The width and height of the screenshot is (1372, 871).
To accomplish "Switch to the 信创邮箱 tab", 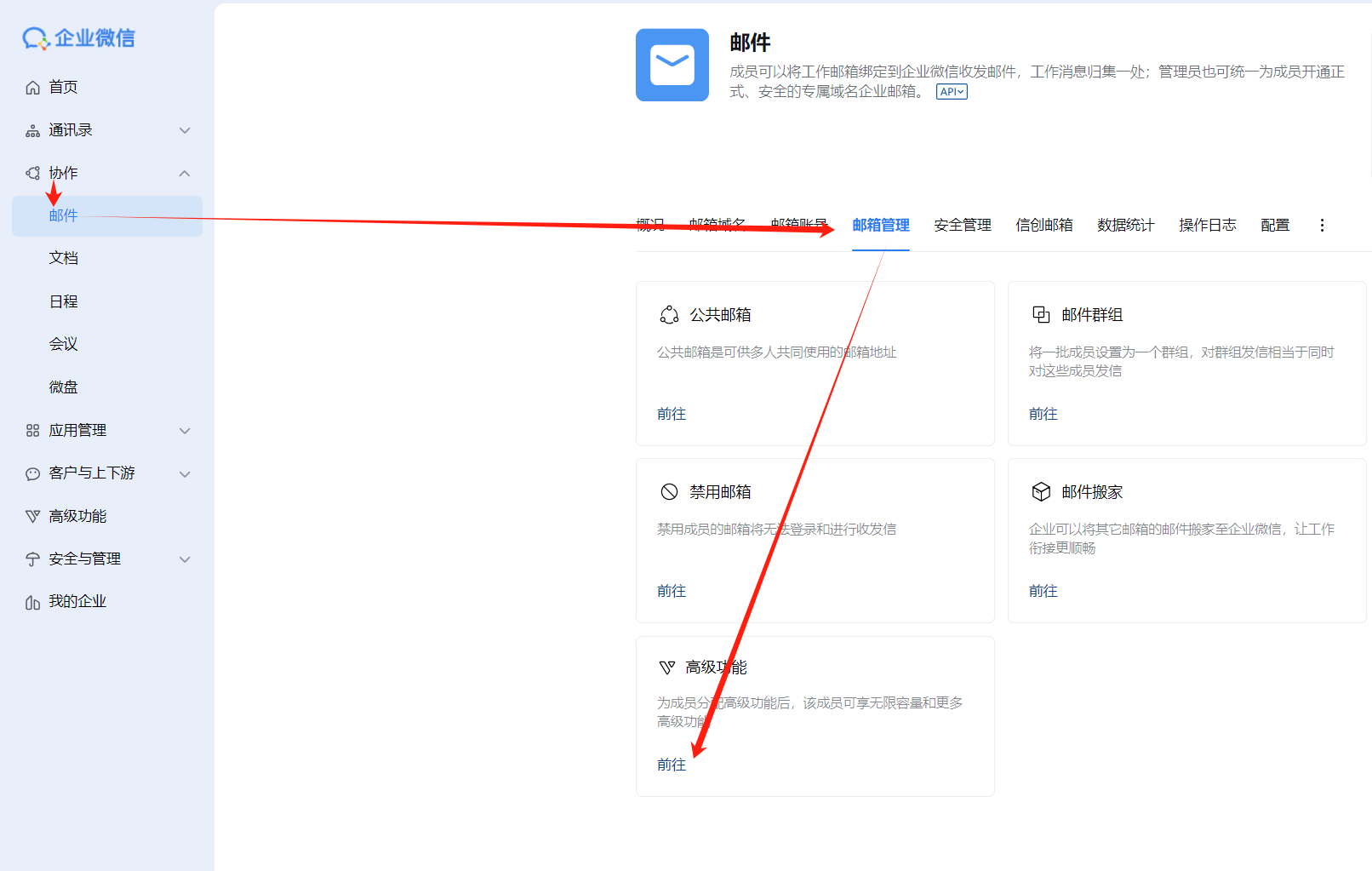I will (x=1044, y=225).
